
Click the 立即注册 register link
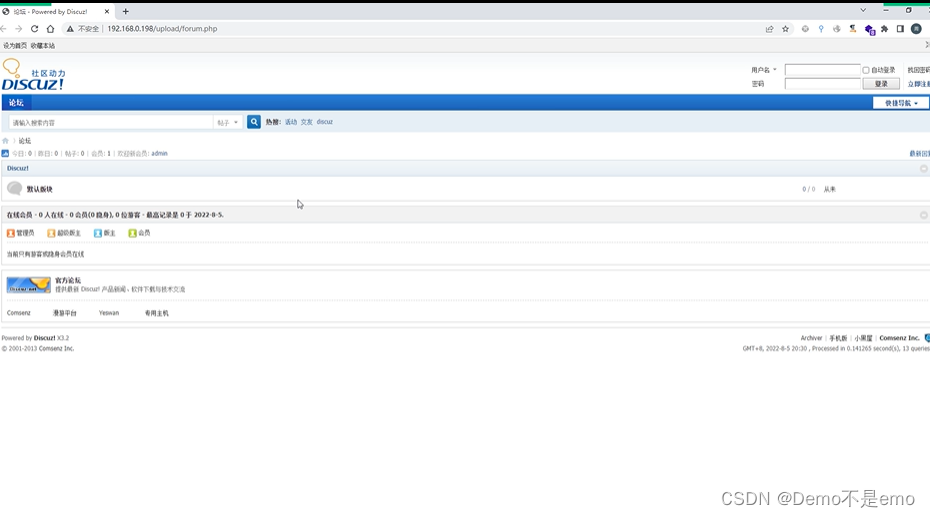pyautogui.click(x=919, y=84)
